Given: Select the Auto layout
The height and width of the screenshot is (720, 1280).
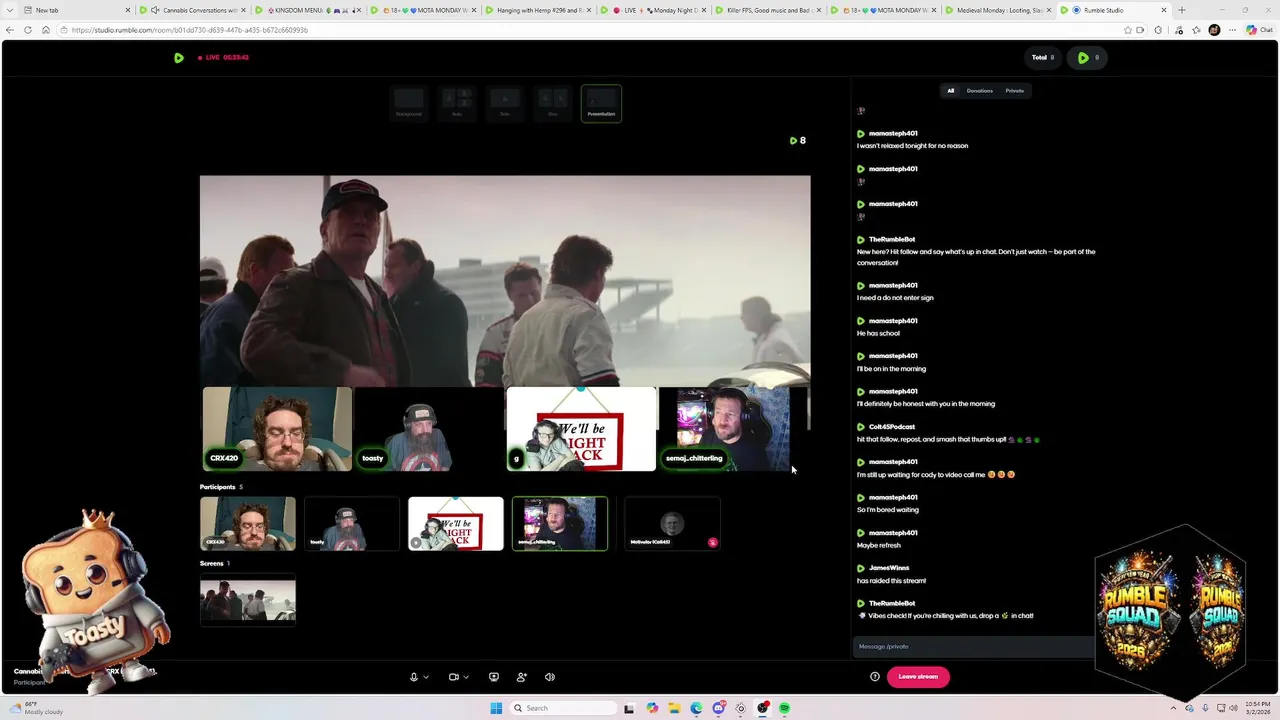Looking at the screenshot, I should coord(457,103).
